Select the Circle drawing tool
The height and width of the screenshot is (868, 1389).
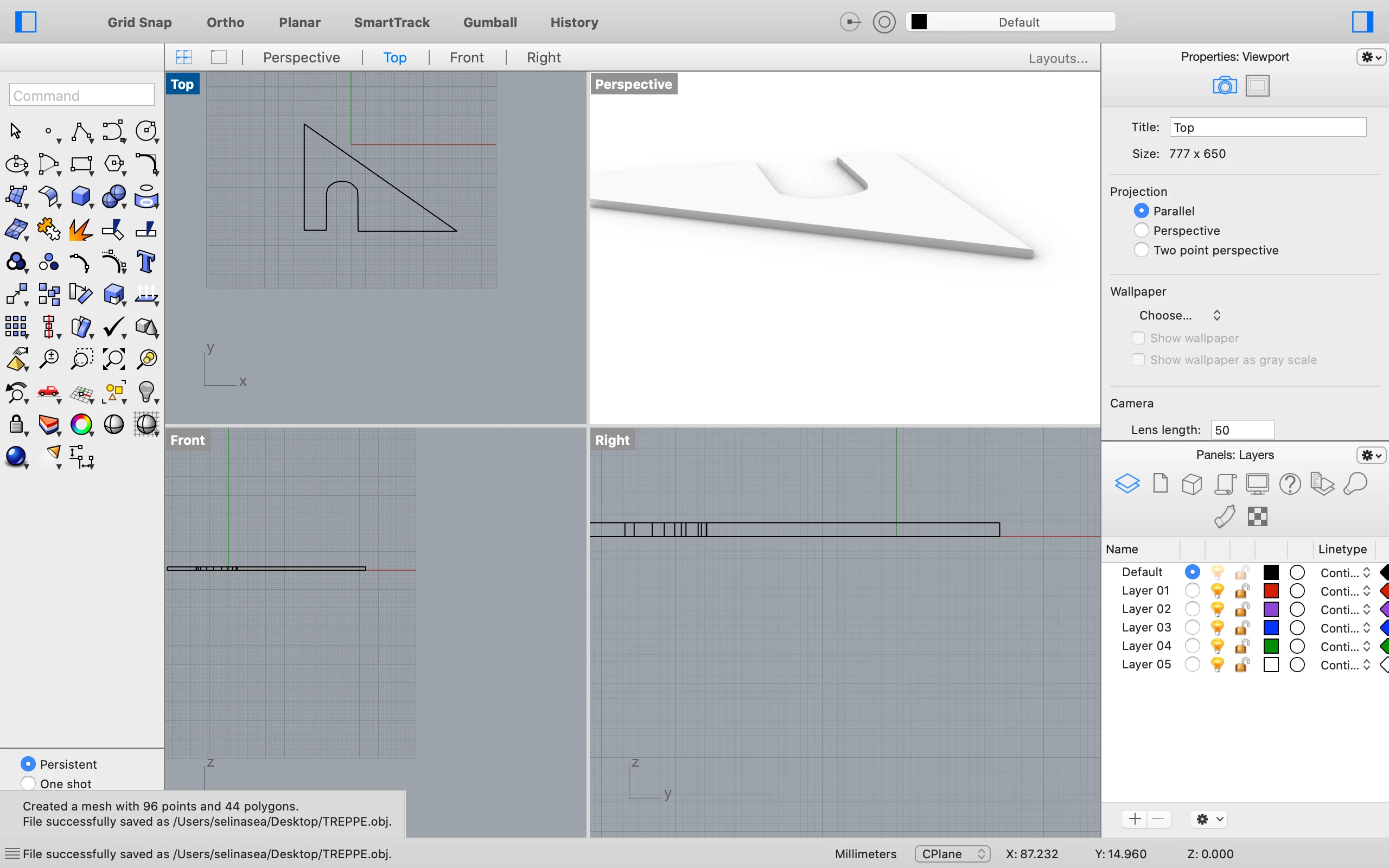[146, 131]
